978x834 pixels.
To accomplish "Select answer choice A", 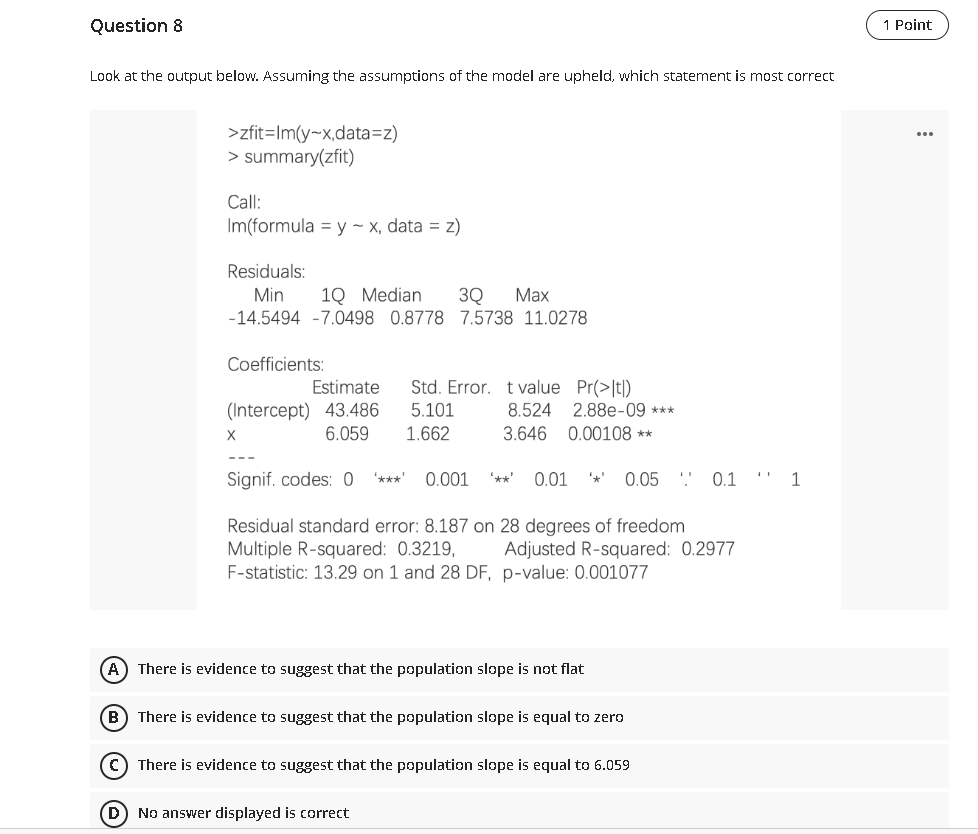I will tap(113, 669).
